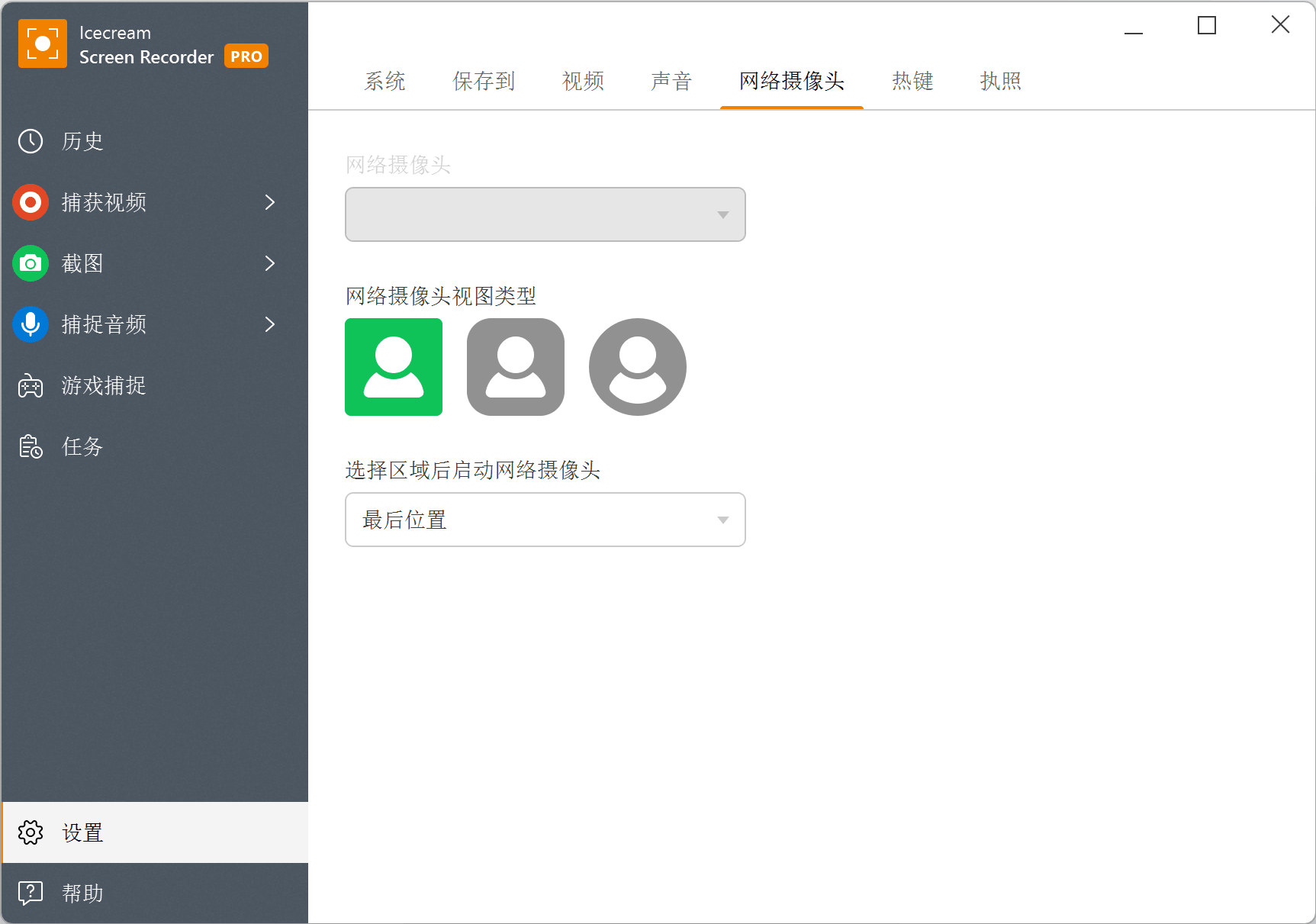Open the 历史 history clock icon

[x=31, y=141]
